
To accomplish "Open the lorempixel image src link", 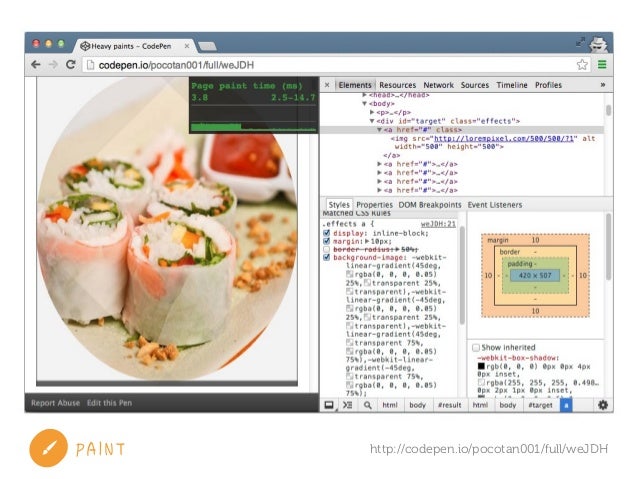I will (504, 138).
